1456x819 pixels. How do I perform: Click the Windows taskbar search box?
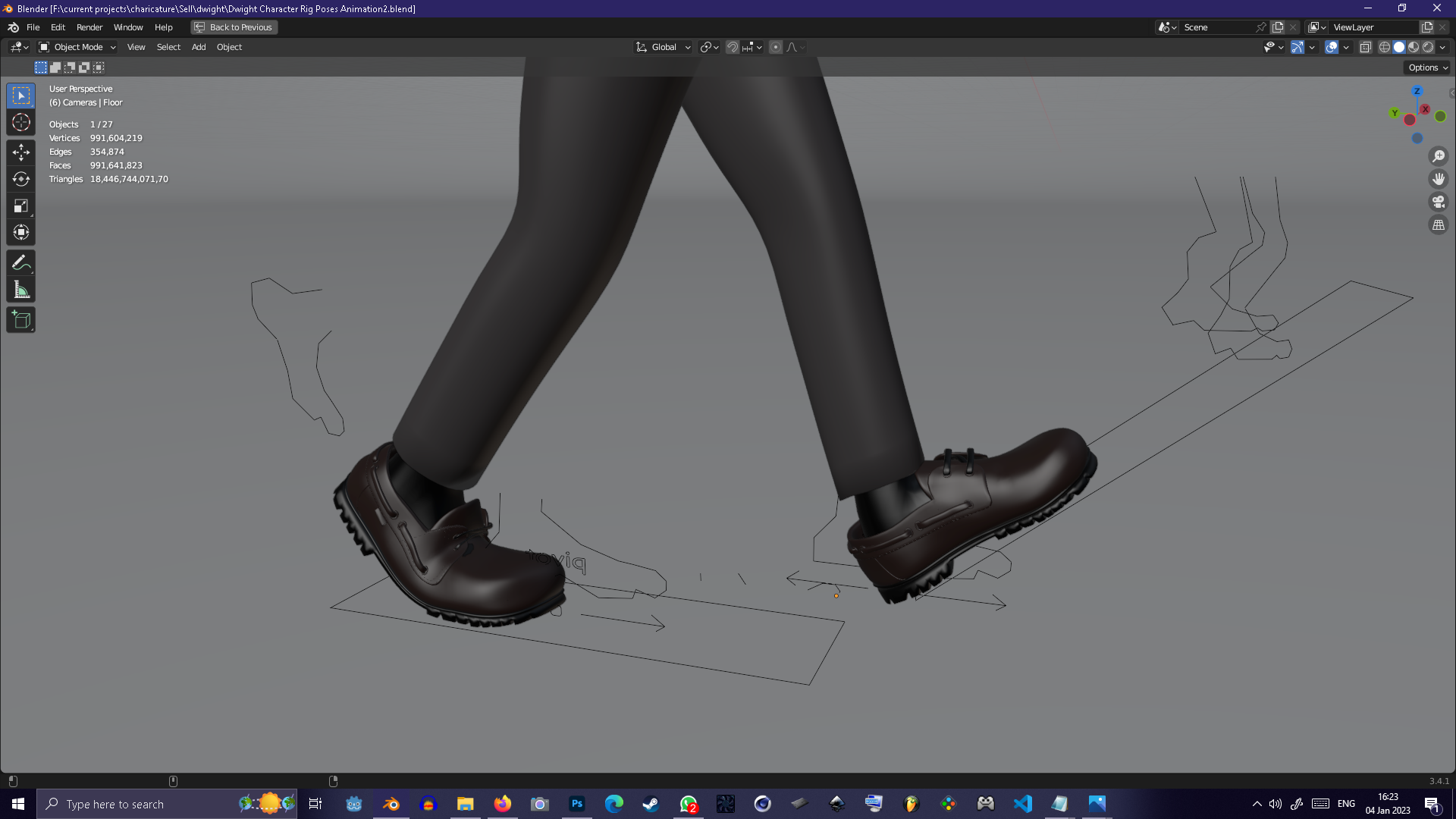point(167,804)
